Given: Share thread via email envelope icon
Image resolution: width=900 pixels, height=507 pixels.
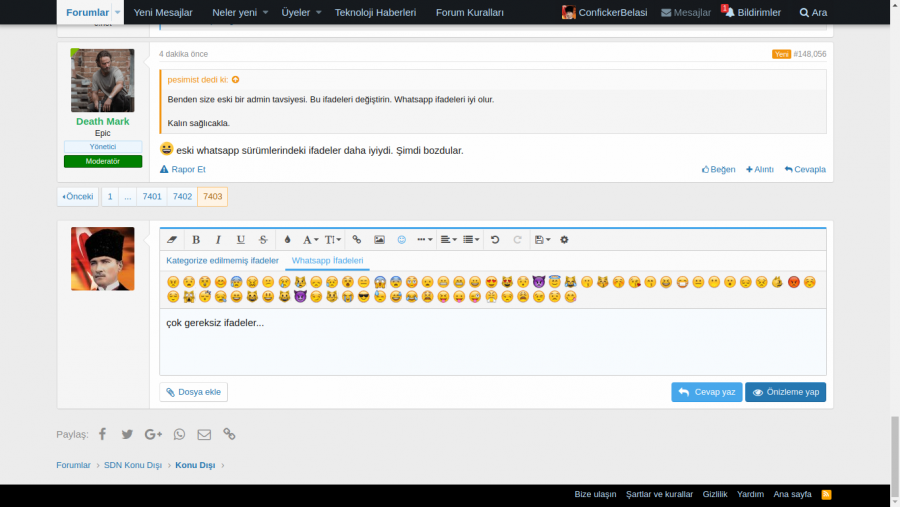Looking at the screenshot, I should point(204,434).
